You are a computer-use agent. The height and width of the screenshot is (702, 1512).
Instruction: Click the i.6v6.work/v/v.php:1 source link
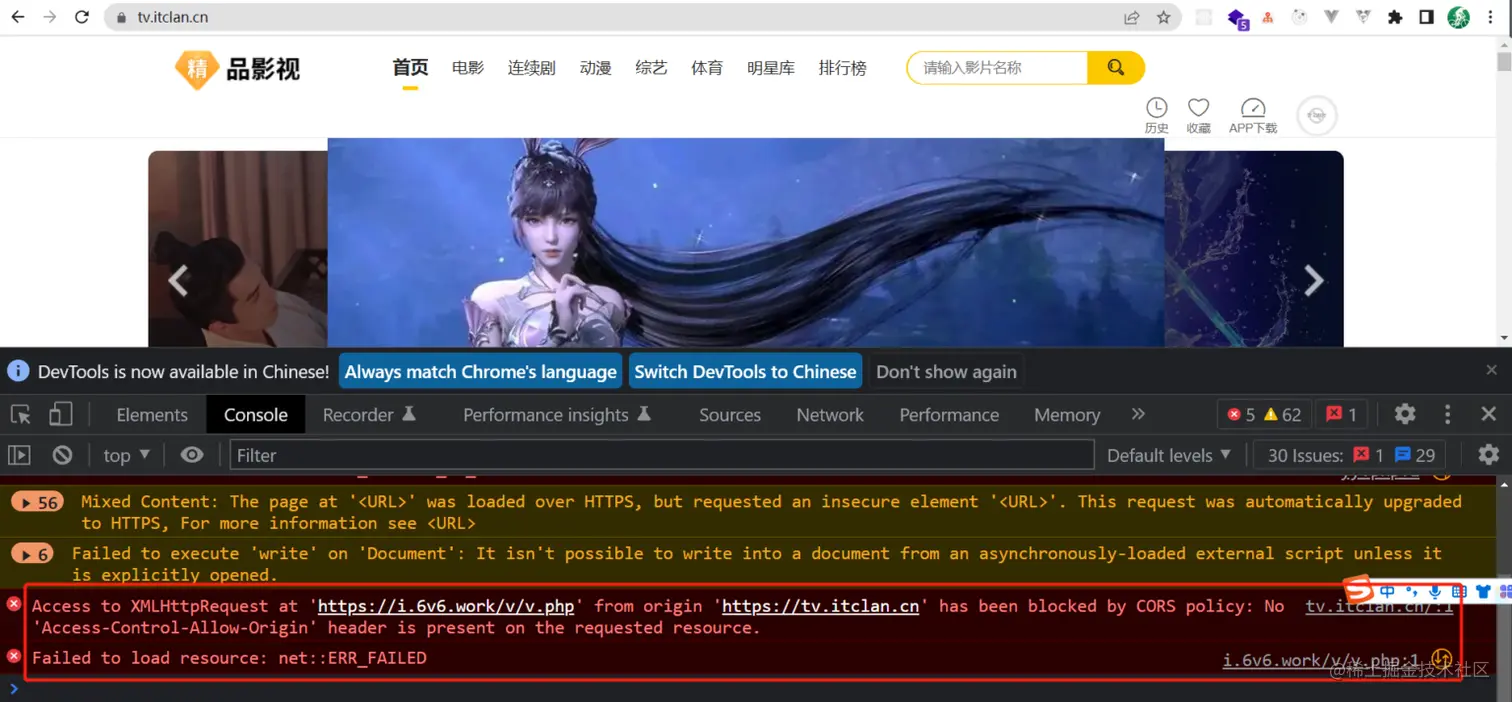click(1321, 660)
